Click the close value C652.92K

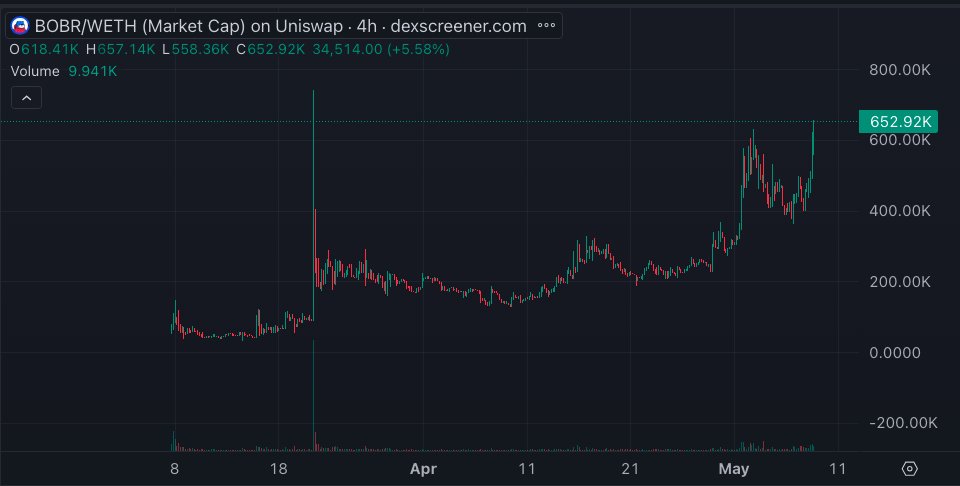[x=271, y=49]
